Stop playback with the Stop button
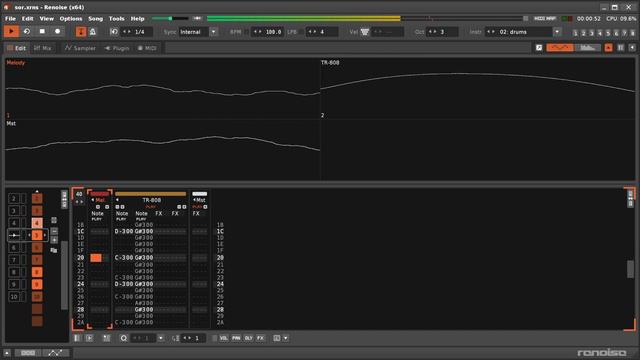Image resolution: width=640 pixels, height=360 pixels. tap(42, 31)
